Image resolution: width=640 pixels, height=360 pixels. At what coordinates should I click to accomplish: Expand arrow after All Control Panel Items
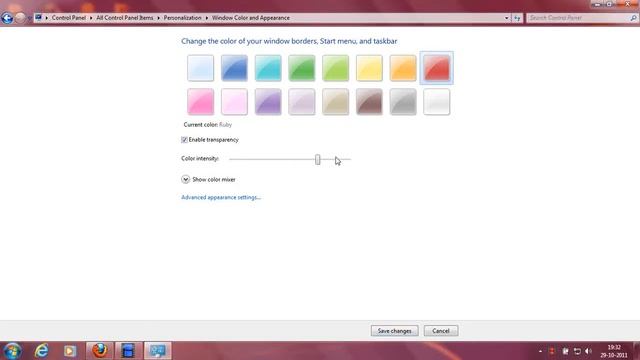coord(158,18)
